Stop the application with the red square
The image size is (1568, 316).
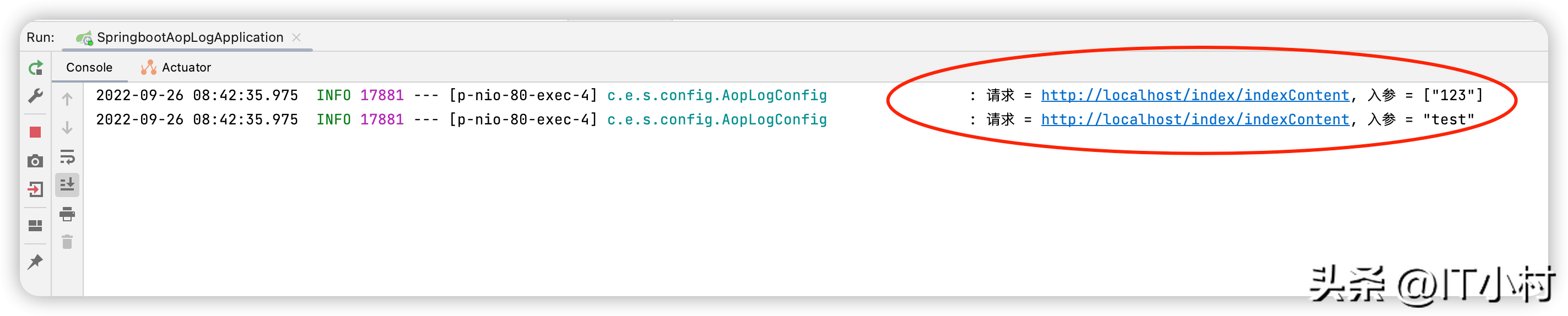click(x=35, y=132)
